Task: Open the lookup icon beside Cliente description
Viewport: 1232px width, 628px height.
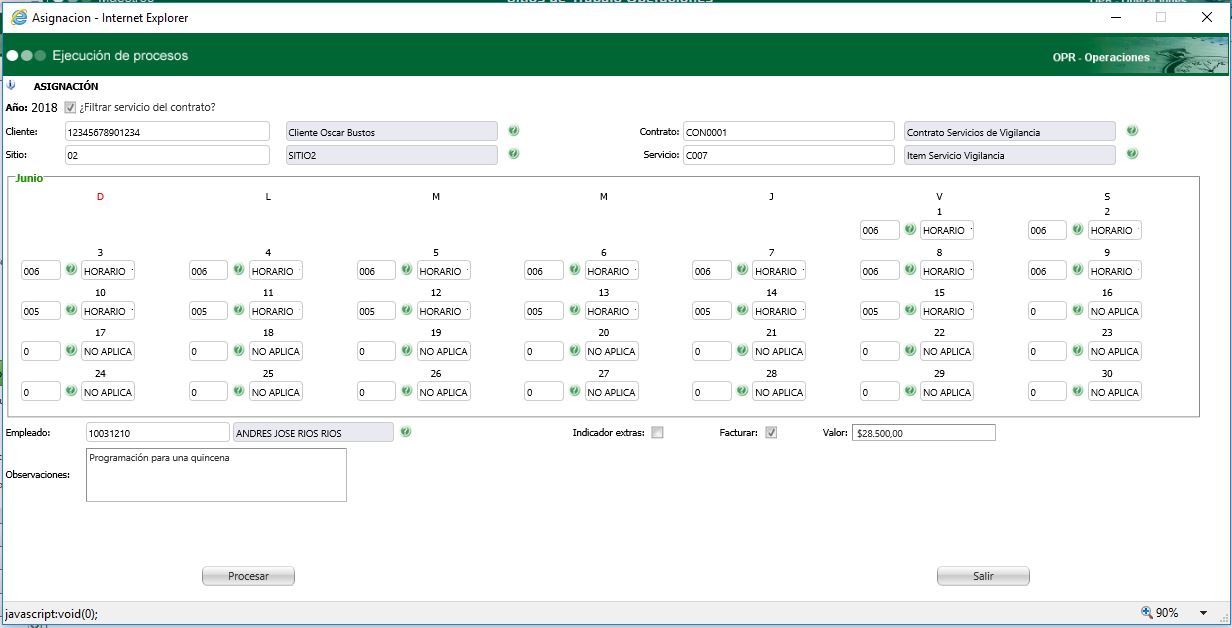Action: pos(513,131)
